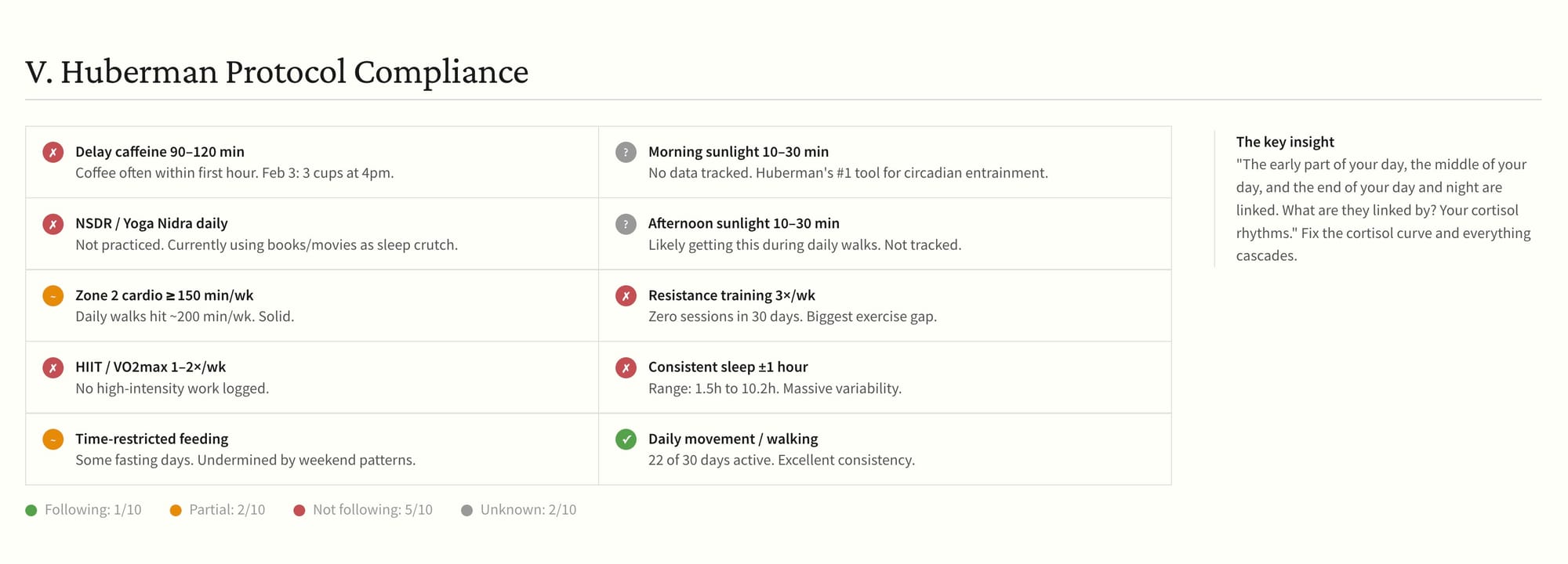
Task: Click the red Not following legend dot
Action: point(299,511)
